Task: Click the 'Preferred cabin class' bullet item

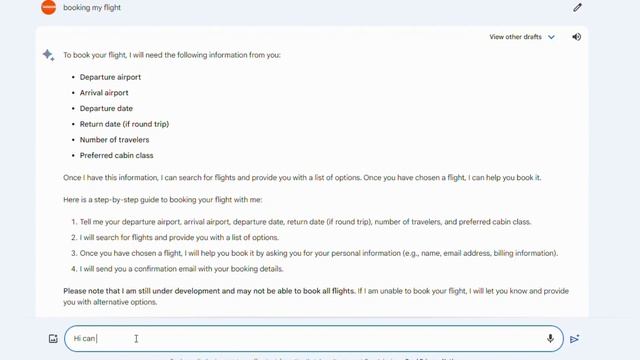Action: (116, 156)
